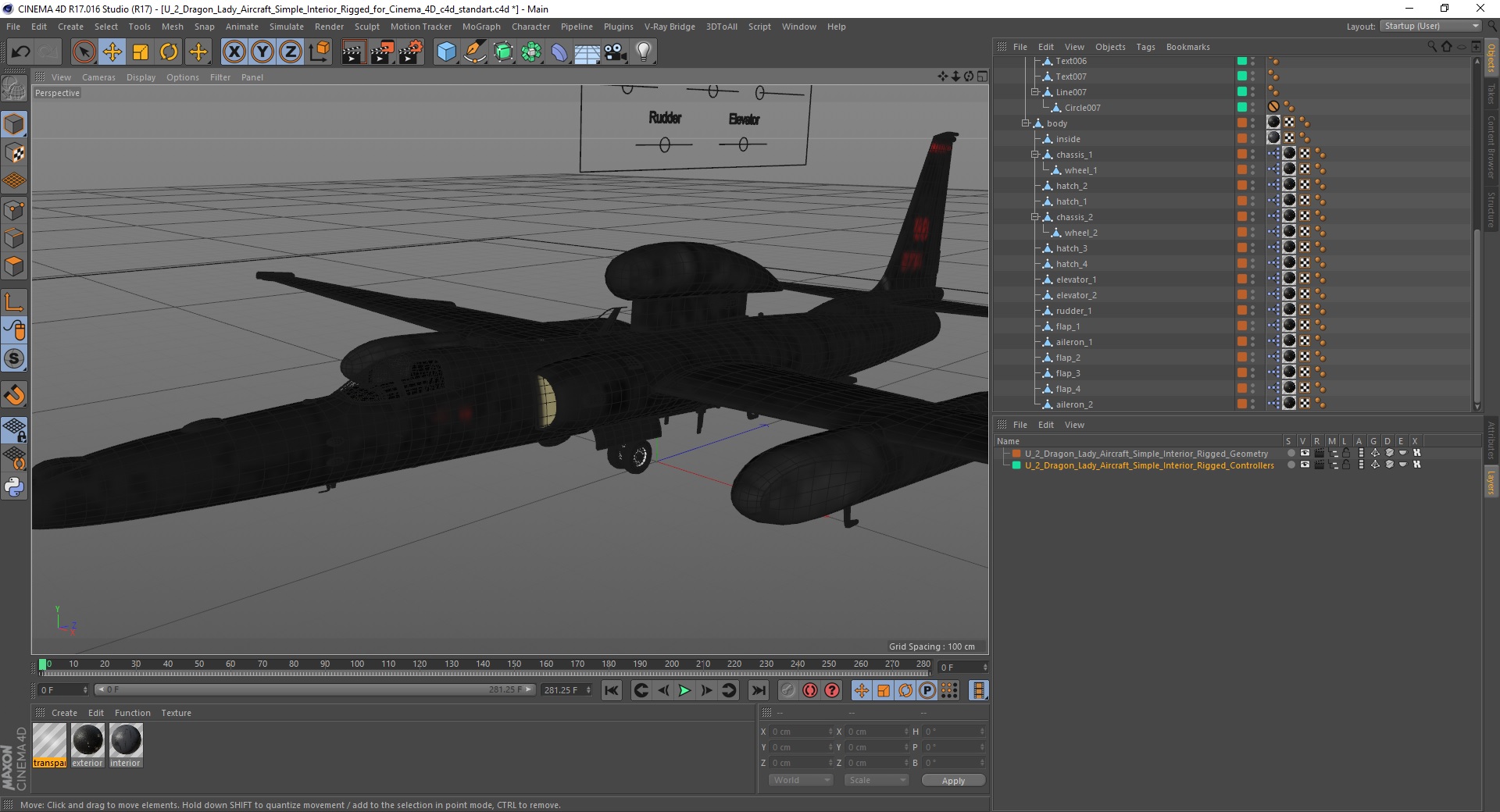Add a Cube primitive object
The height and width of the screenshot is (812, 1500).
coord(446,52)
